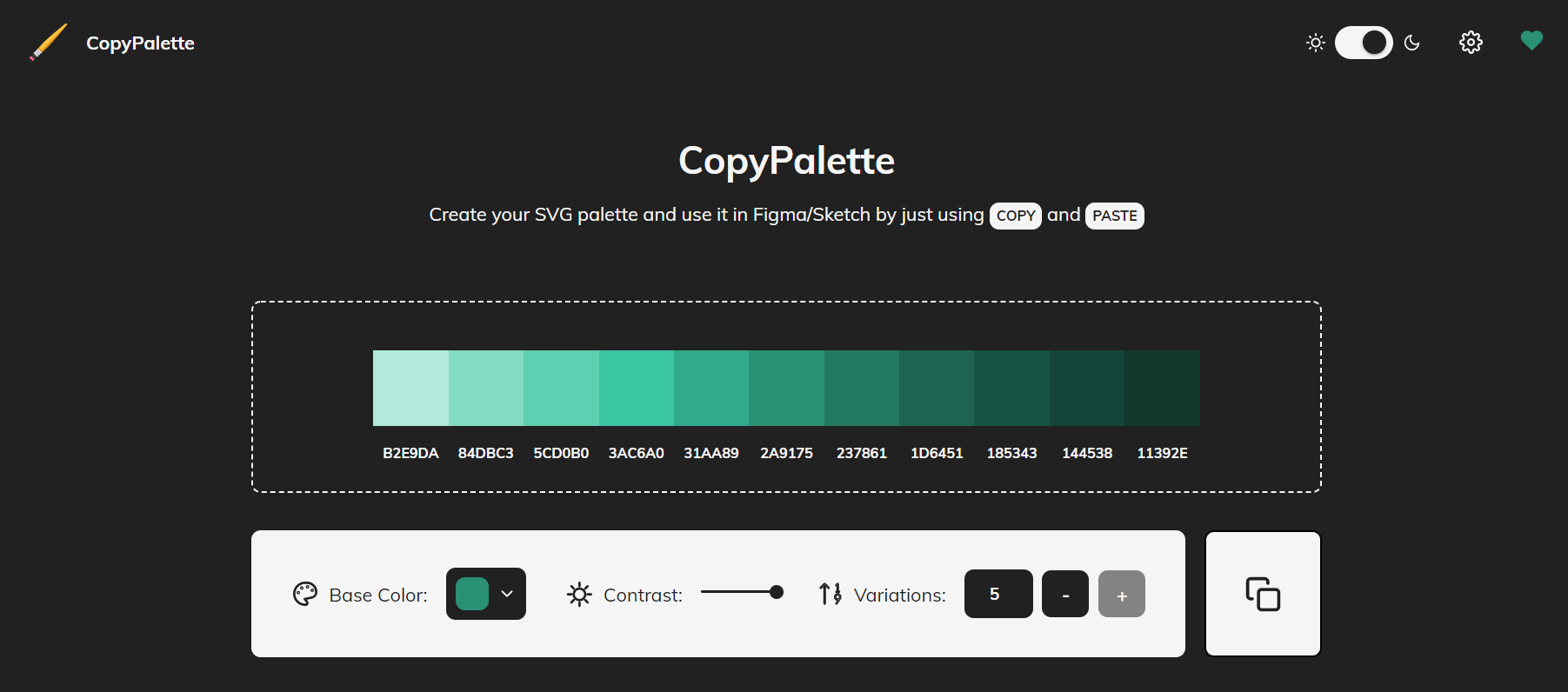1568x692 pixels.
Task: Click the green heart icon
Action: coord(1531,41)
